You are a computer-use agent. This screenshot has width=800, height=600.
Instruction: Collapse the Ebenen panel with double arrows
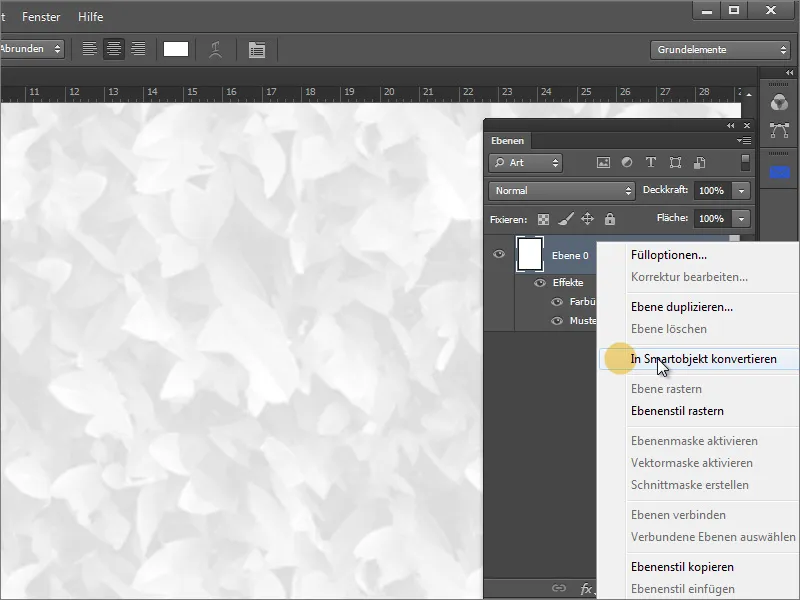[731, 126]
